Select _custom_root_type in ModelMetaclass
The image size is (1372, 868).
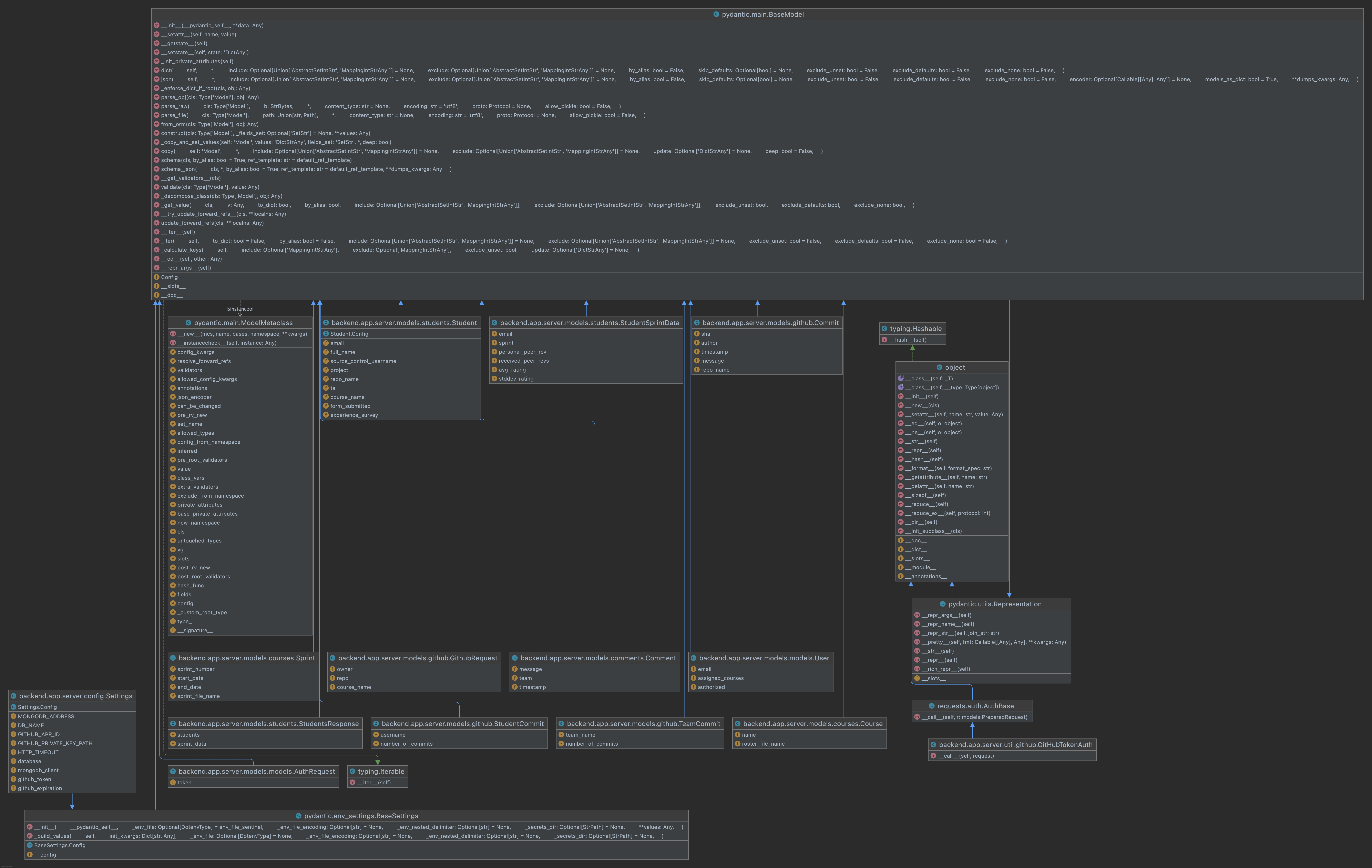click(202, 613)
